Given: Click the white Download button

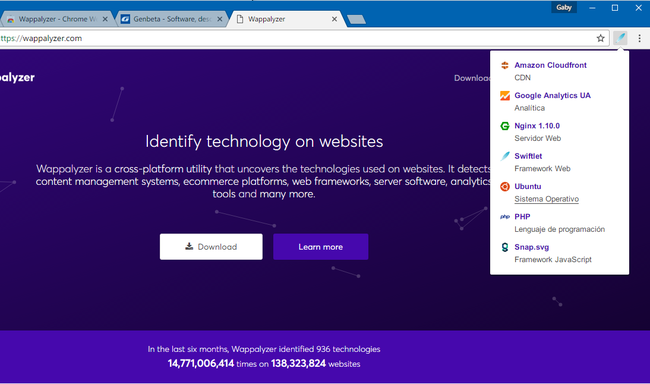Looking at the screenshot, I should 211,247.
